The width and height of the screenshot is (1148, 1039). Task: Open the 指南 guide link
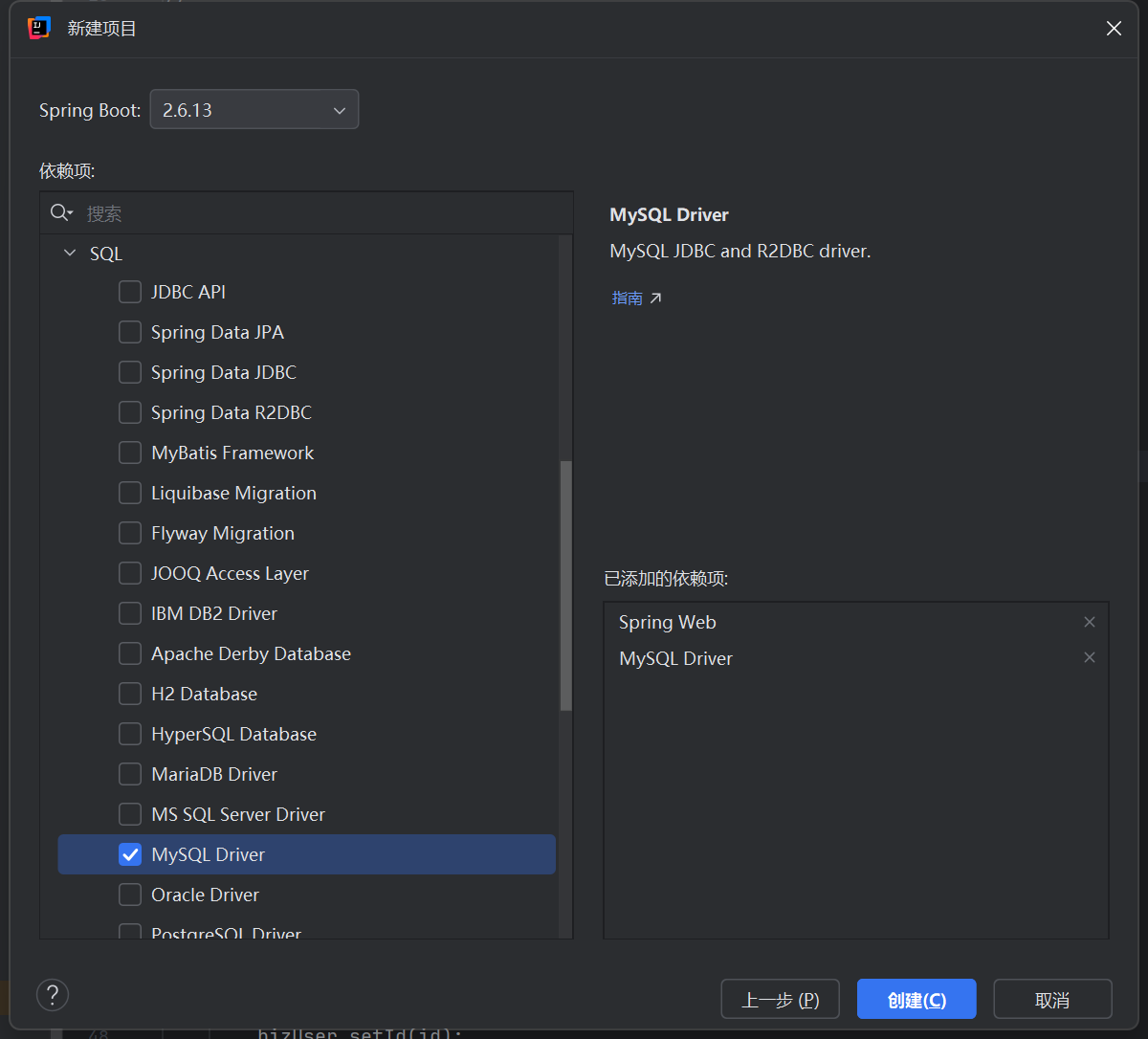point(628,298)
